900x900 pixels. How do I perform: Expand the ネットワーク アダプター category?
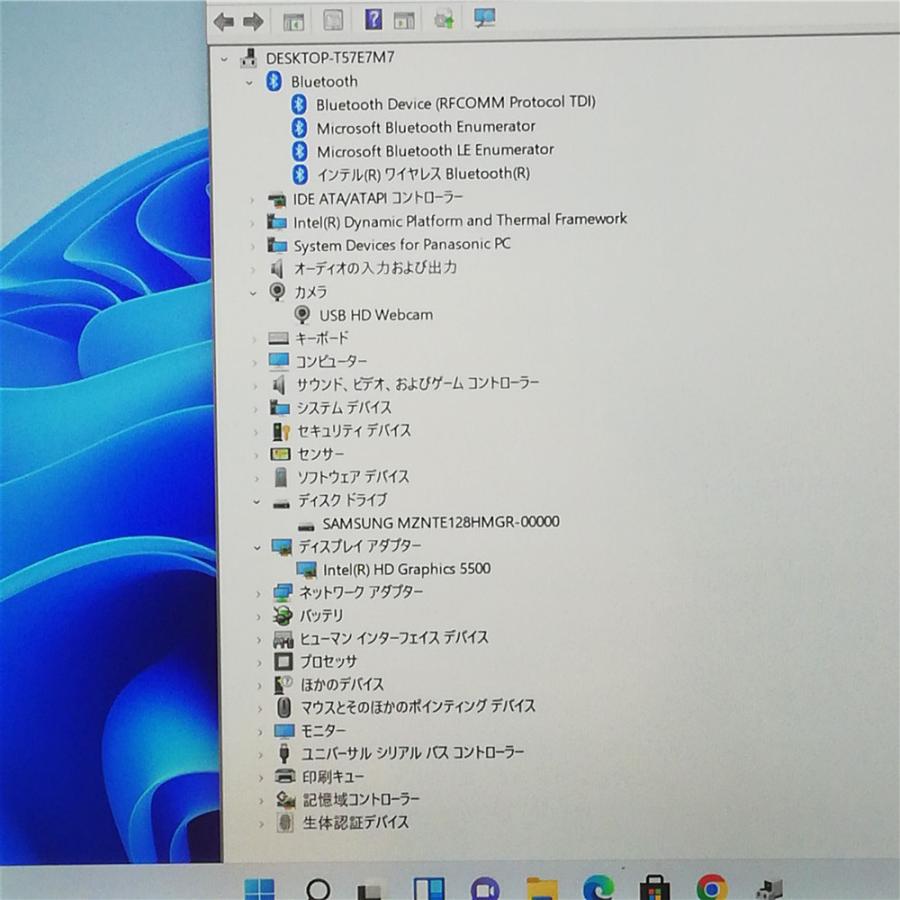(x=258, y=594)
